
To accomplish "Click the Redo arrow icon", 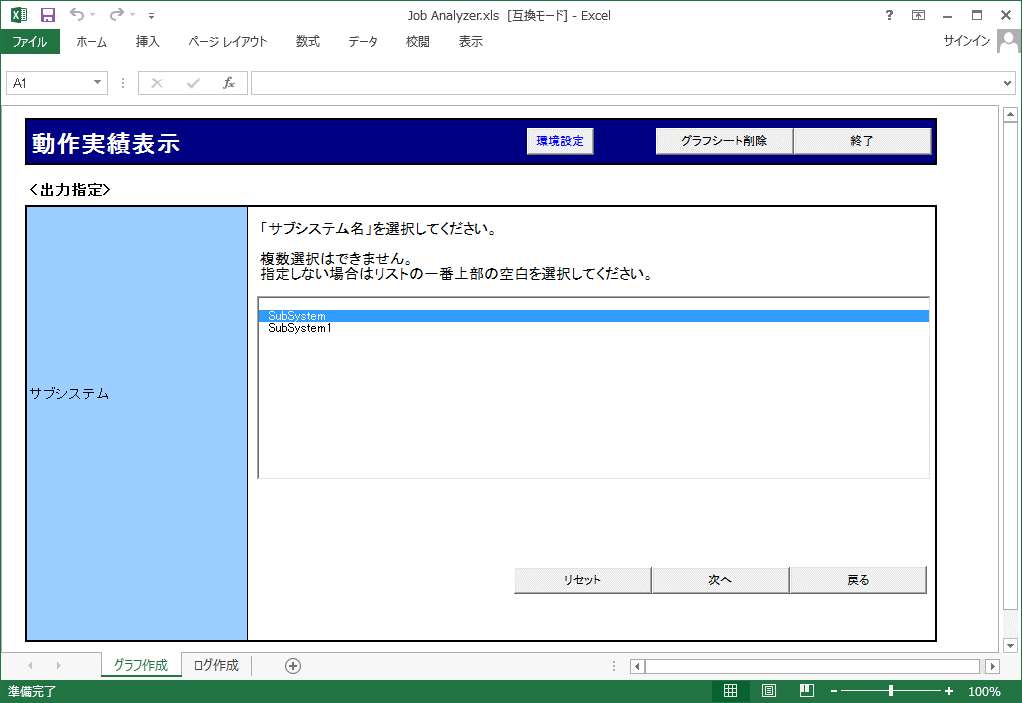I will pyautogui.click(x=116, y=15).
